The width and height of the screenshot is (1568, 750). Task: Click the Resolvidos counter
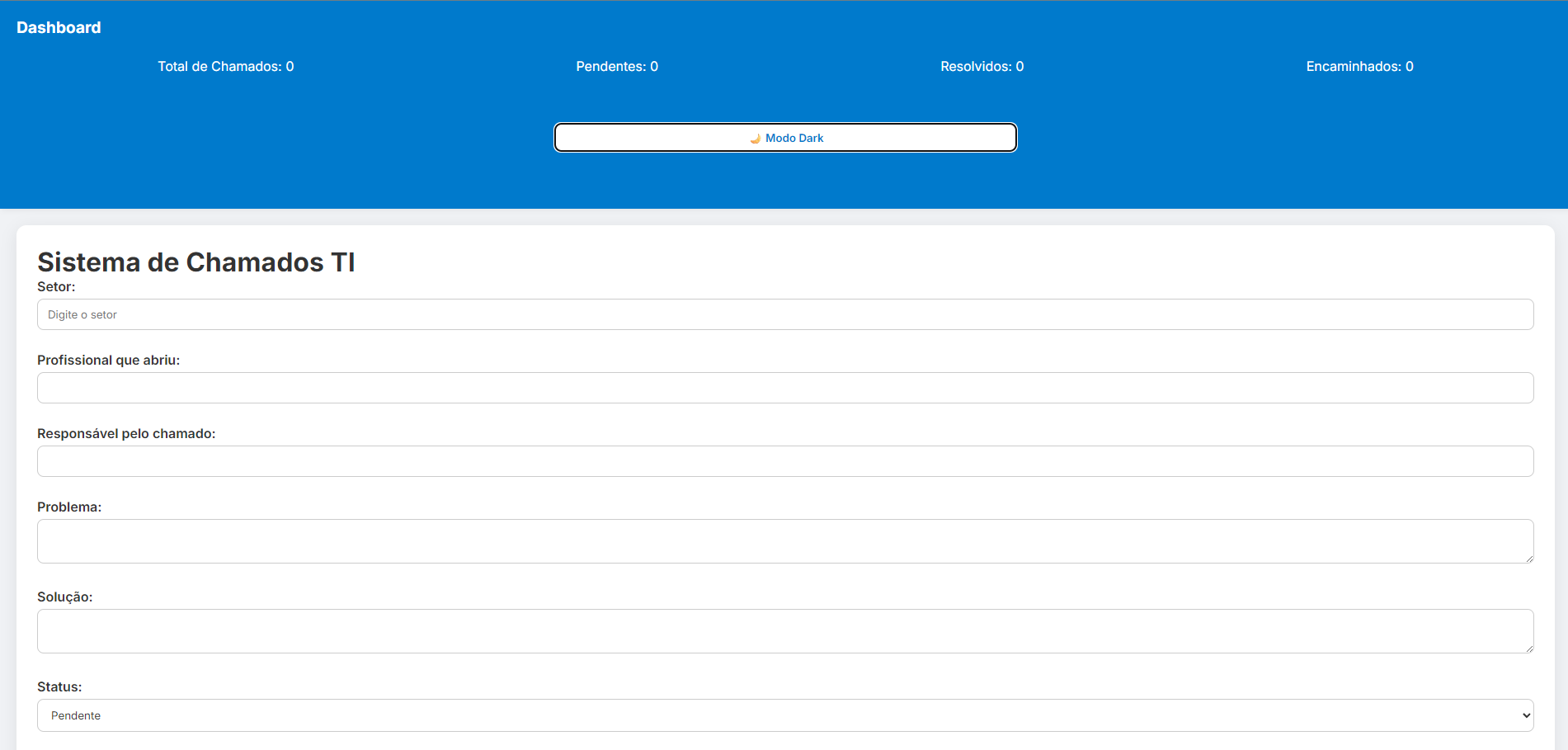(x=981, y=66)
